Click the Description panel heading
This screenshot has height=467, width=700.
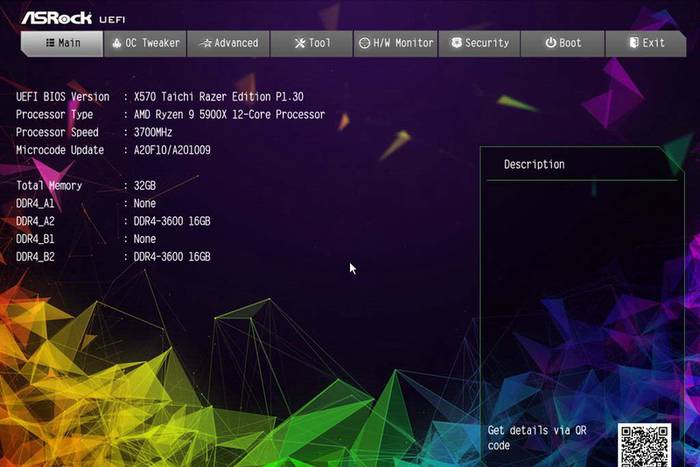[x=534, y=165]
